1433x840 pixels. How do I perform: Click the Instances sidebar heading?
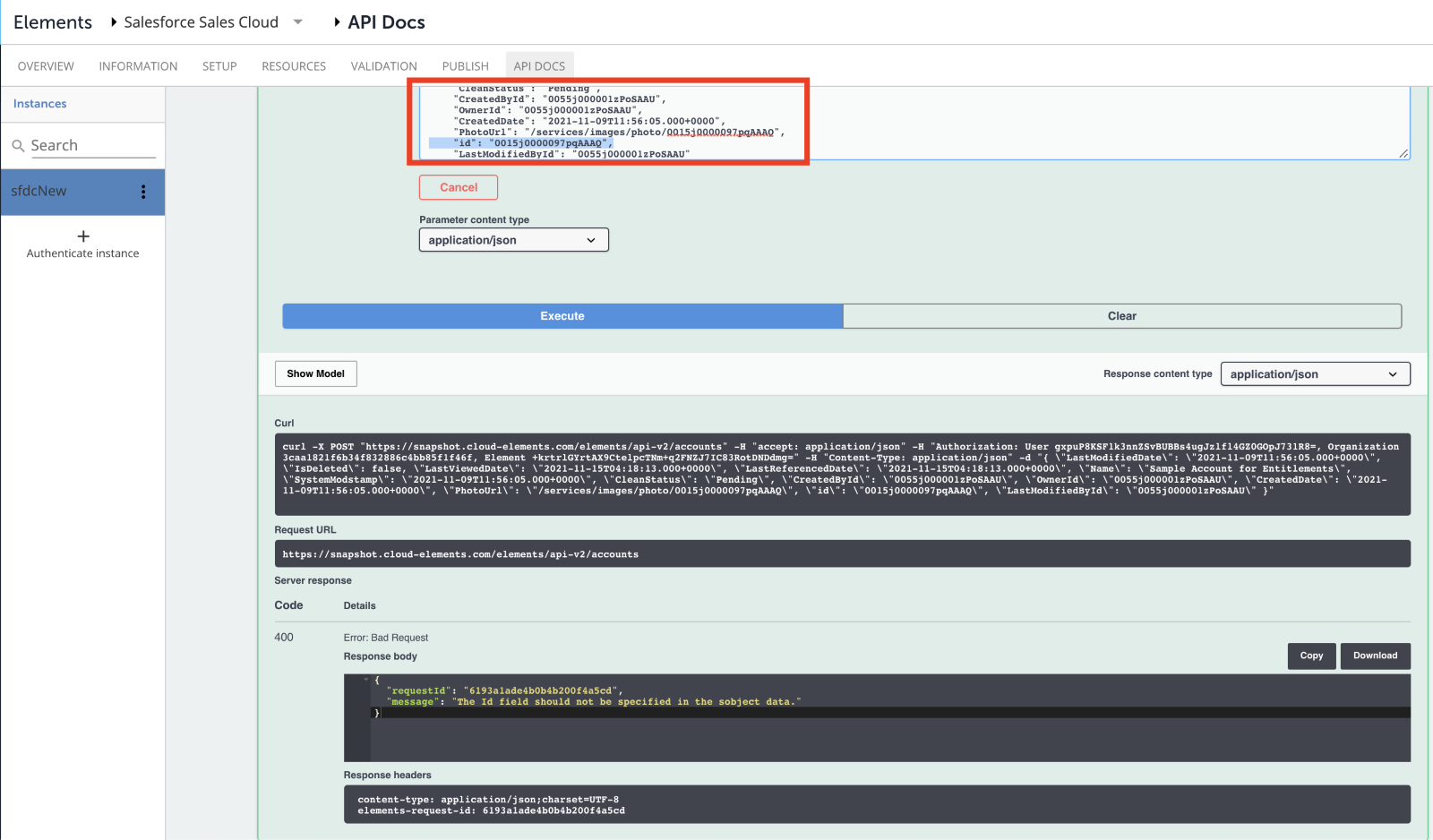click(40, 104)
